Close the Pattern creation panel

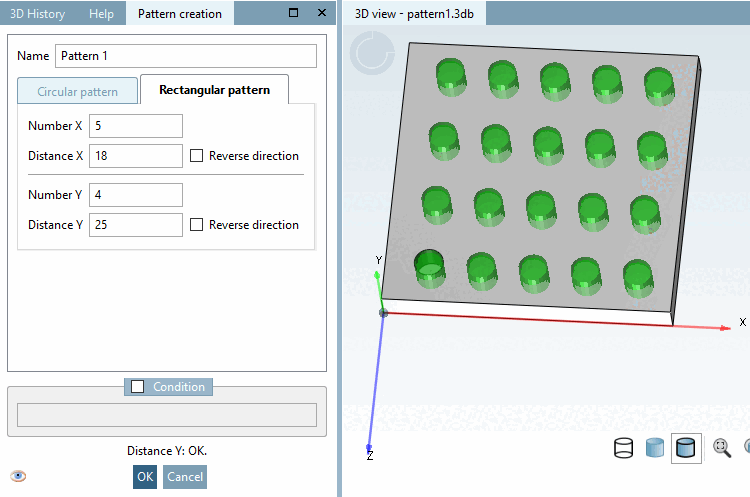[x=322, y=13]
